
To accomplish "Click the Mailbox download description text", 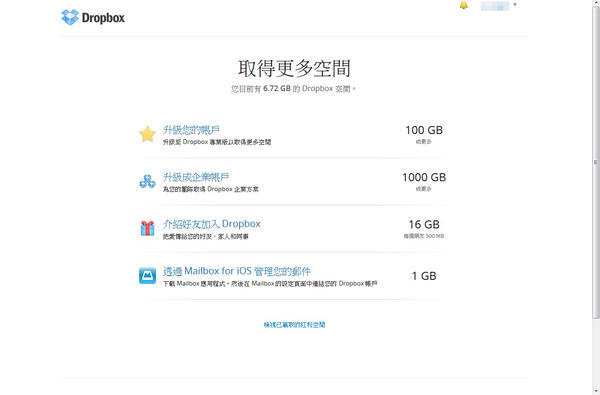I will coord(270,284).
